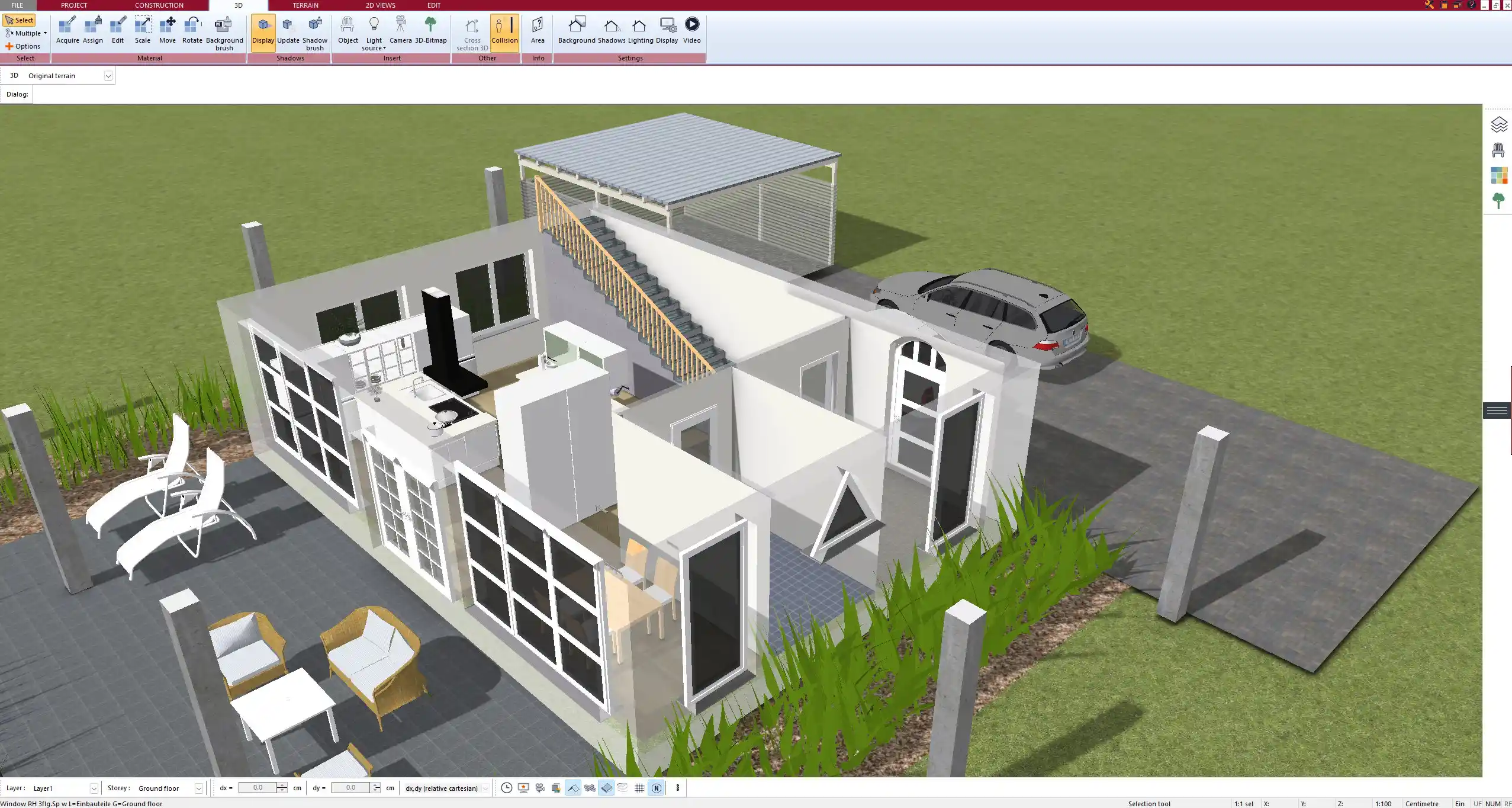Expand the Storey dropdown showing Ground floor
Viewport: 1512px width, 808px height.
coord(198,788)
